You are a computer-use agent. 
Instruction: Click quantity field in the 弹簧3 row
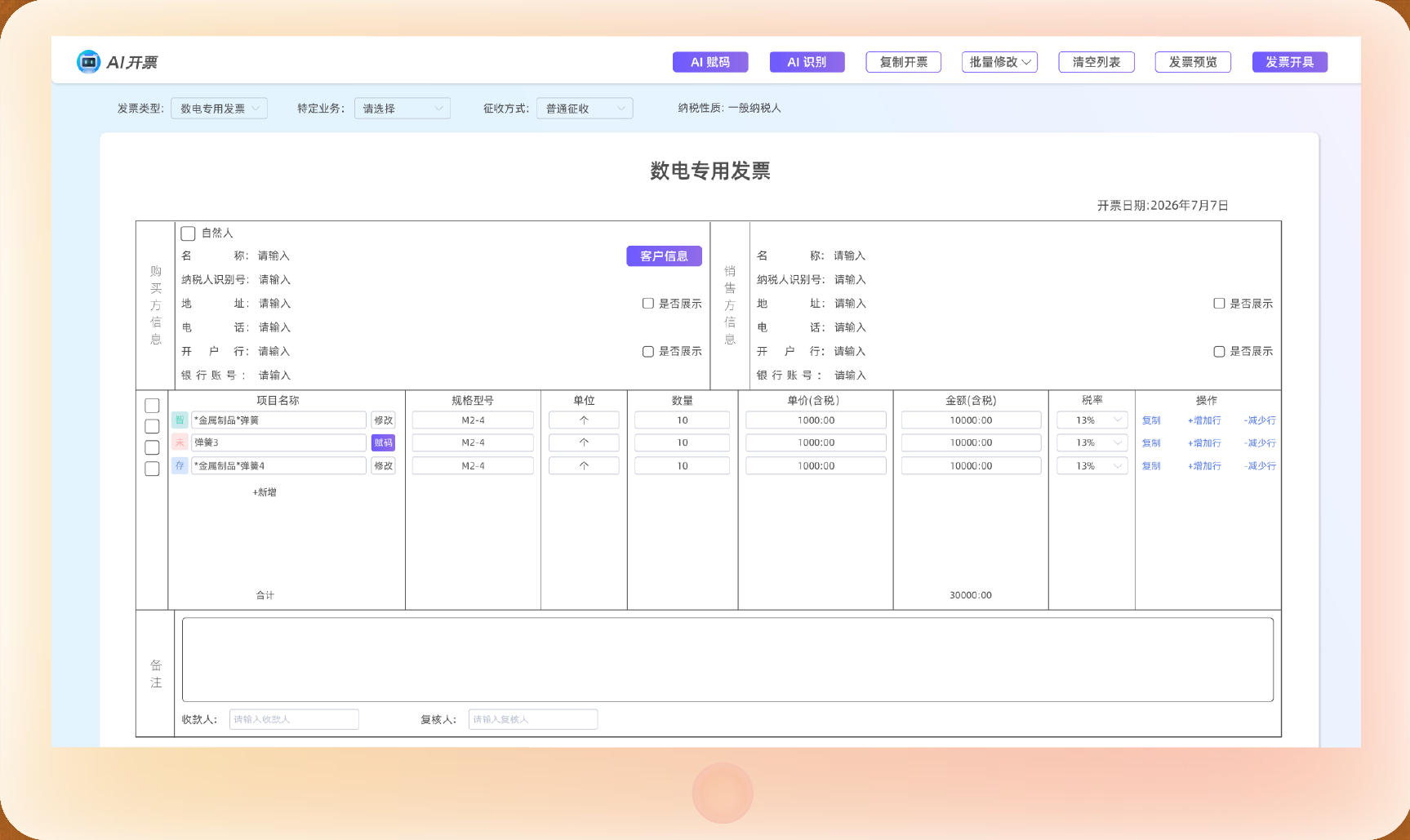click(682, 442)
